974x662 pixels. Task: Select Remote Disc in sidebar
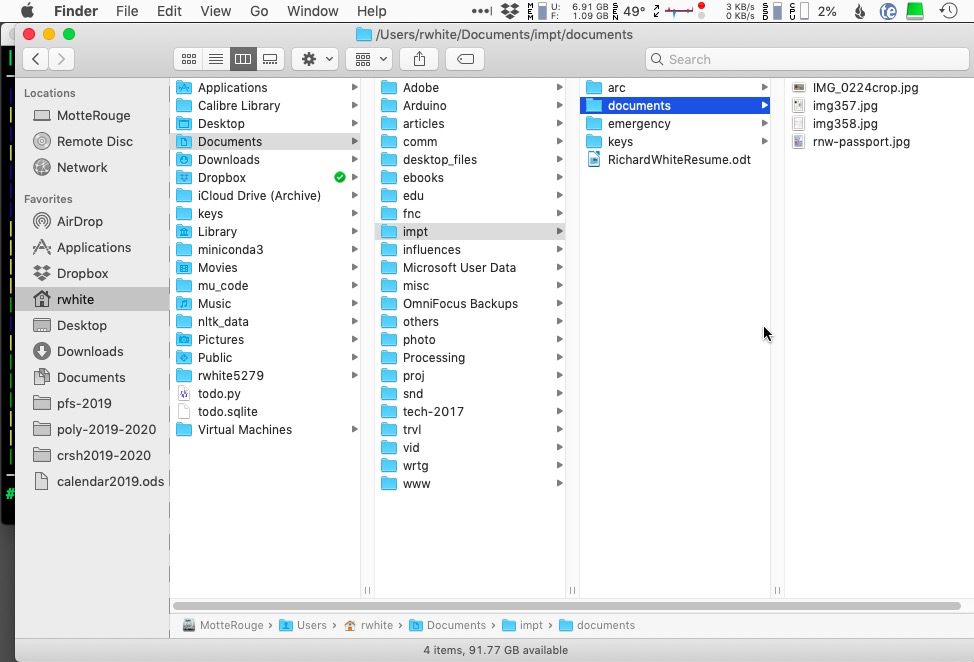[x=94, y=141]
